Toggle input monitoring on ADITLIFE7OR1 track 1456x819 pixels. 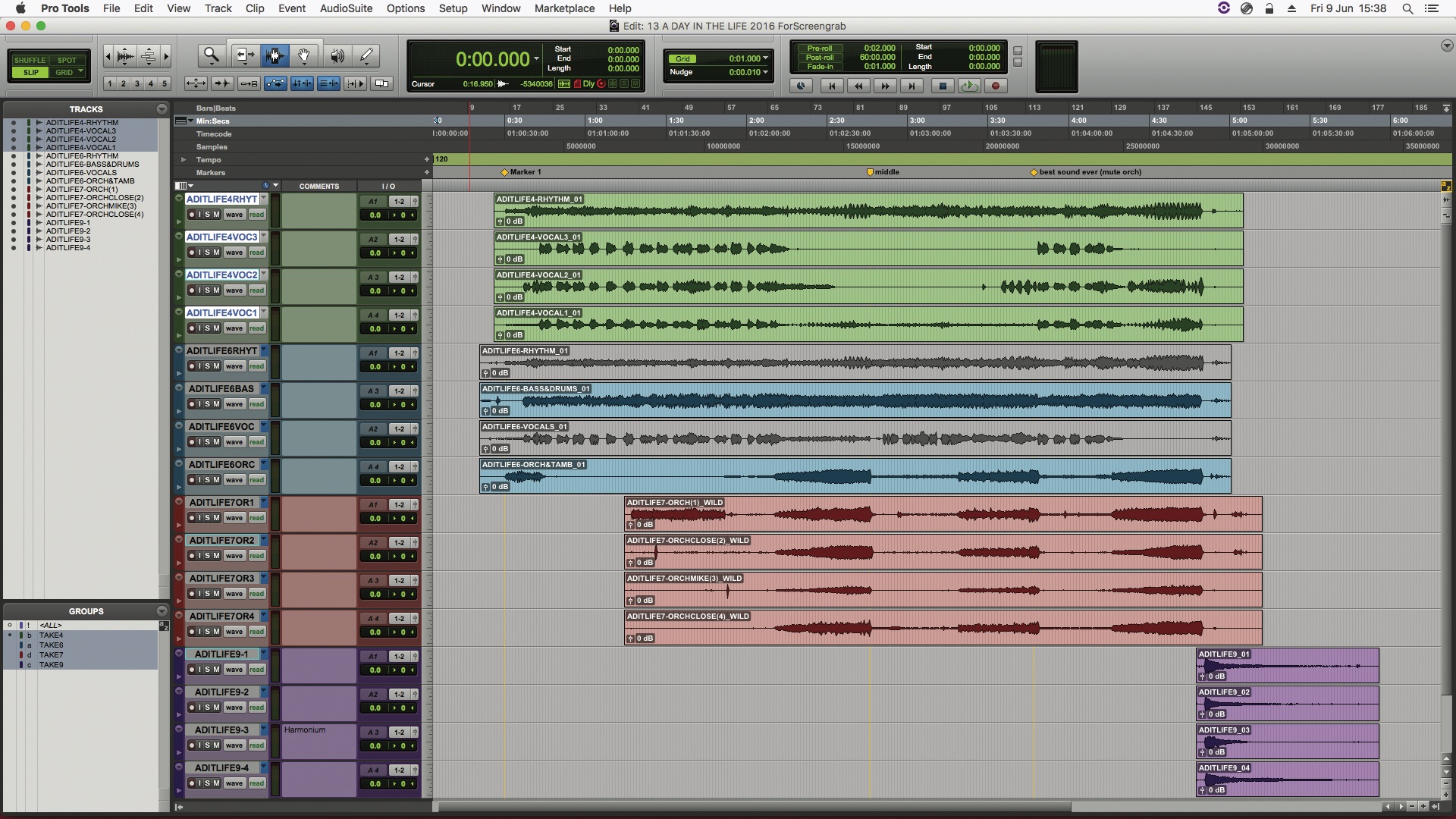click(200, 518)
